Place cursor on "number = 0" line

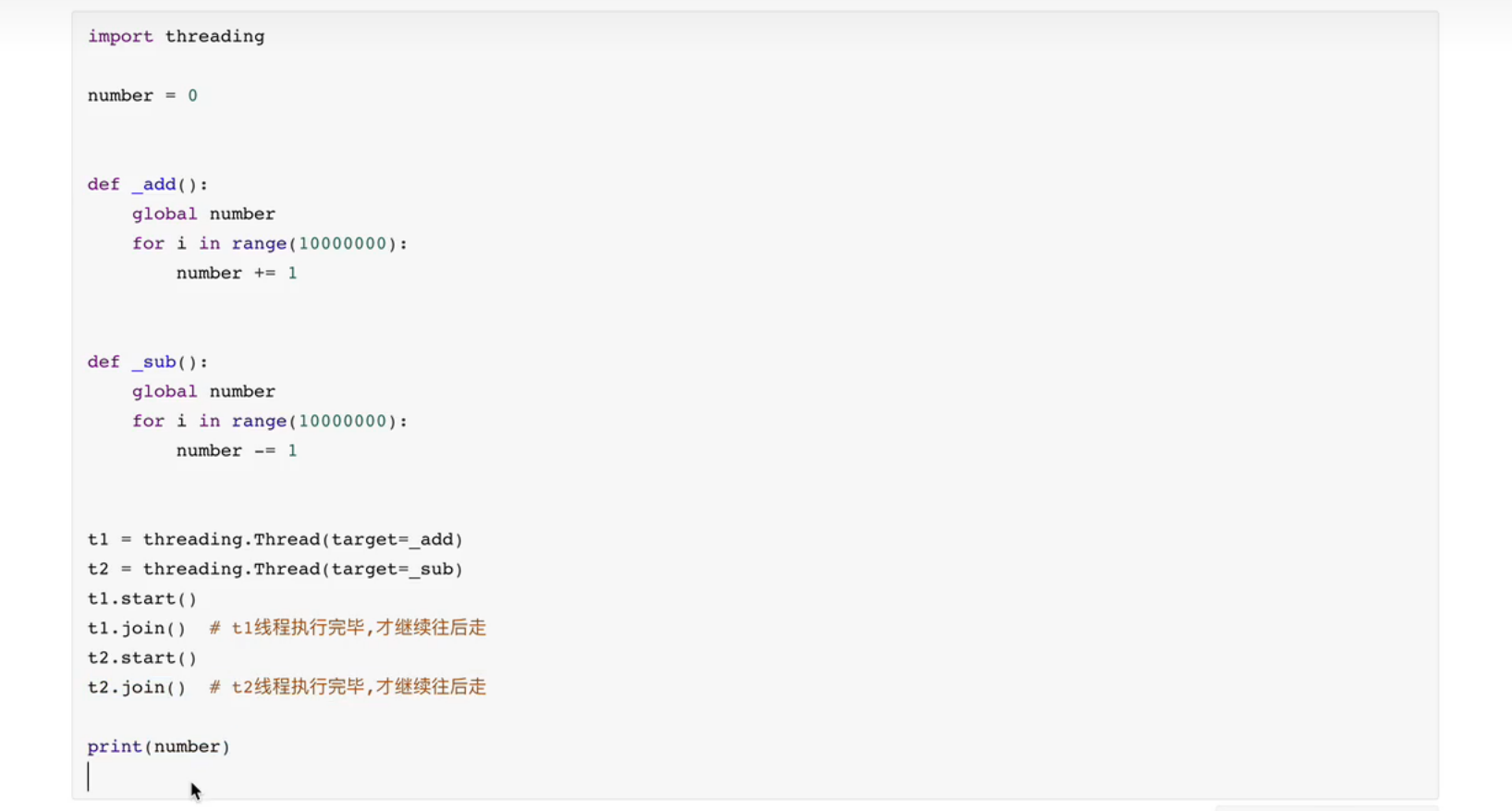click(142, 95)
